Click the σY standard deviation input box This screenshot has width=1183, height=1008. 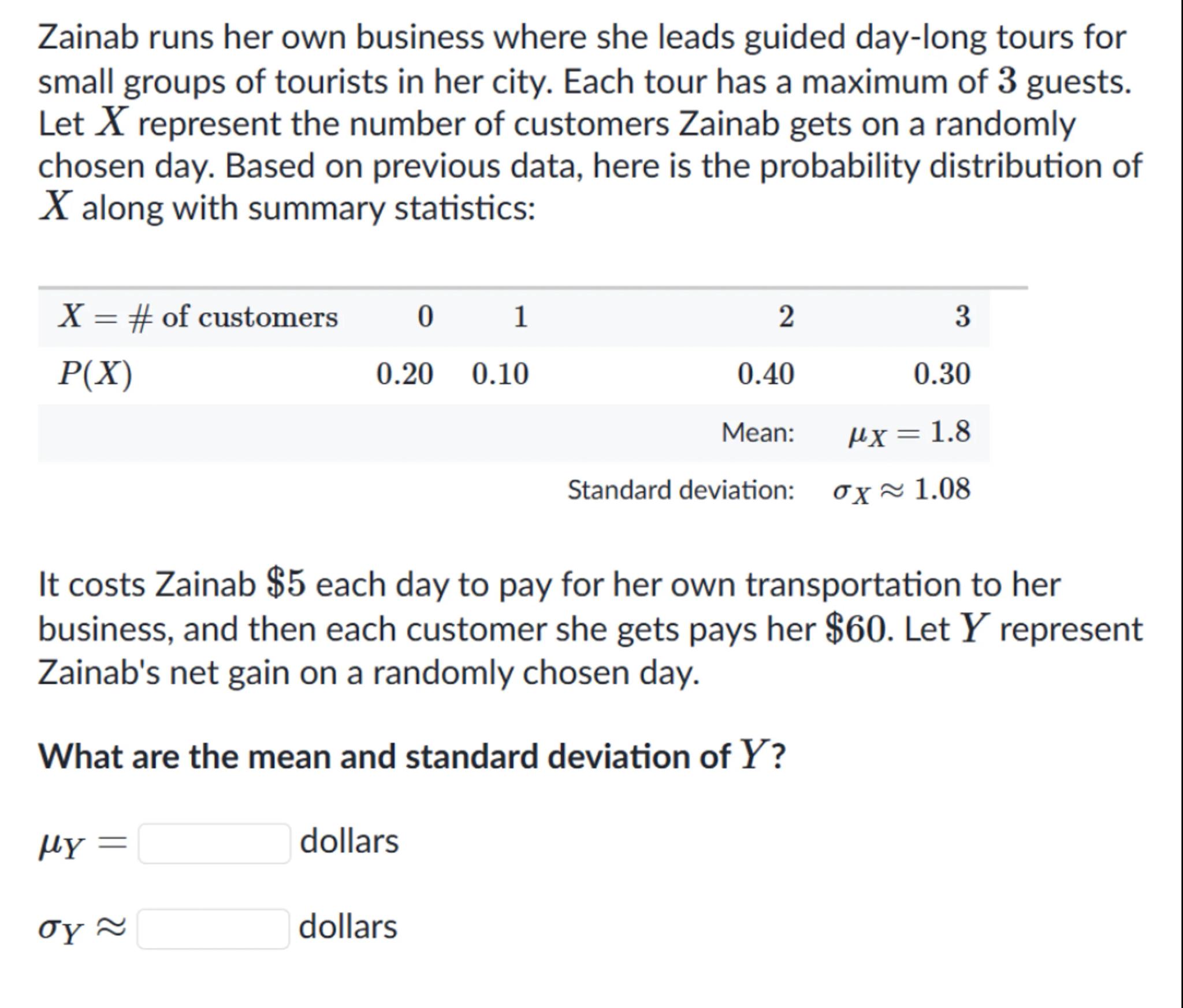[213, 928]
